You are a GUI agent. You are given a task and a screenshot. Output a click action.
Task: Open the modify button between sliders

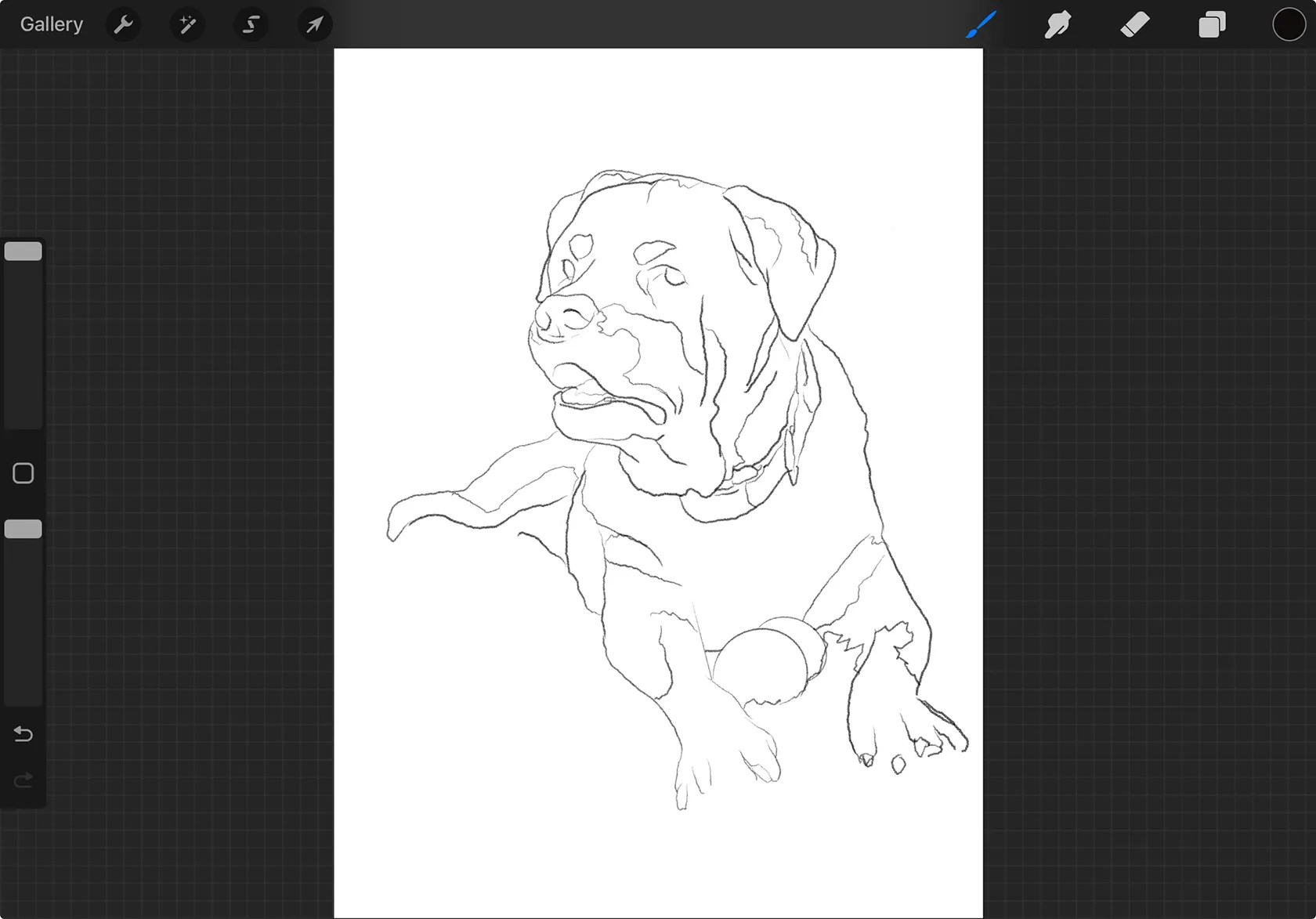coord(23,472)
